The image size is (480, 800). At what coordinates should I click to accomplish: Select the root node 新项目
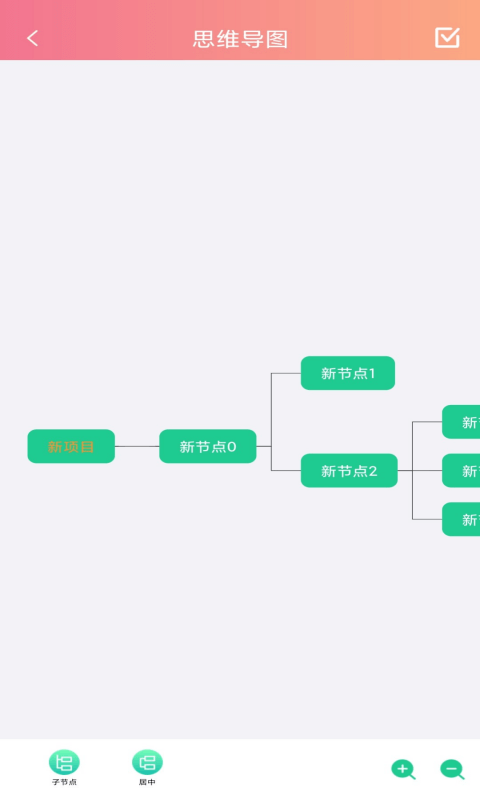click(x=71, y=446)
